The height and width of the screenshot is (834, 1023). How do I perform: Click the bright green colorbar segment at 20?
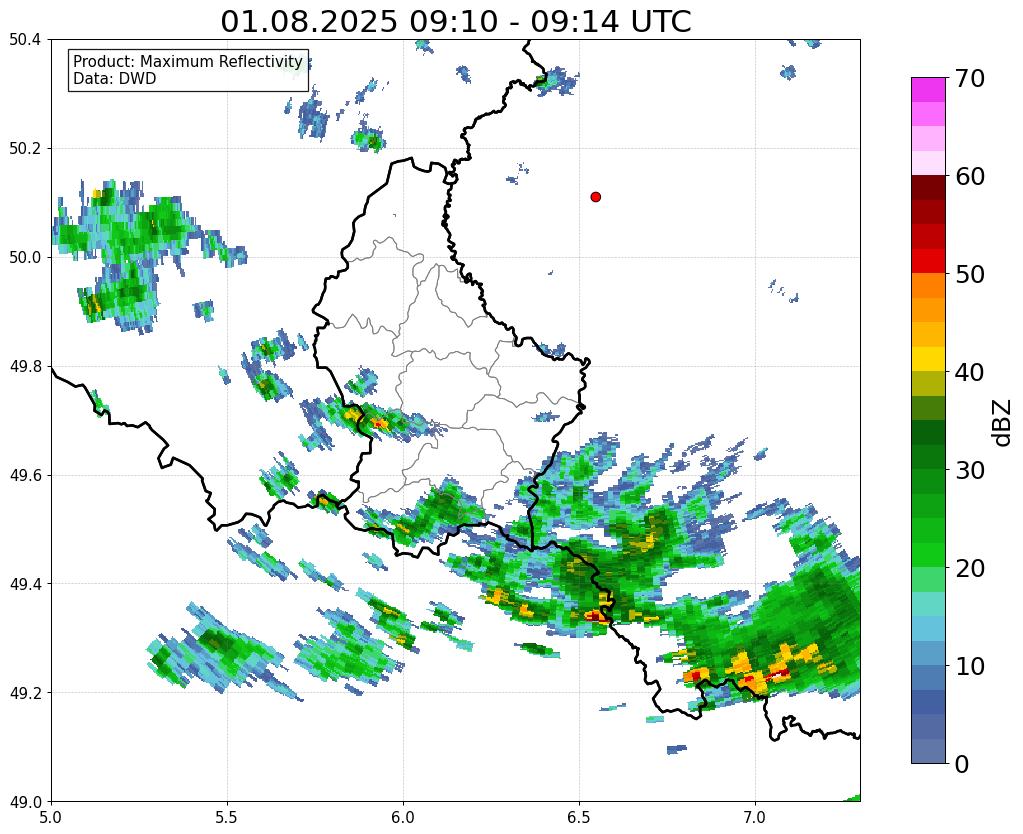click(928, 555)
